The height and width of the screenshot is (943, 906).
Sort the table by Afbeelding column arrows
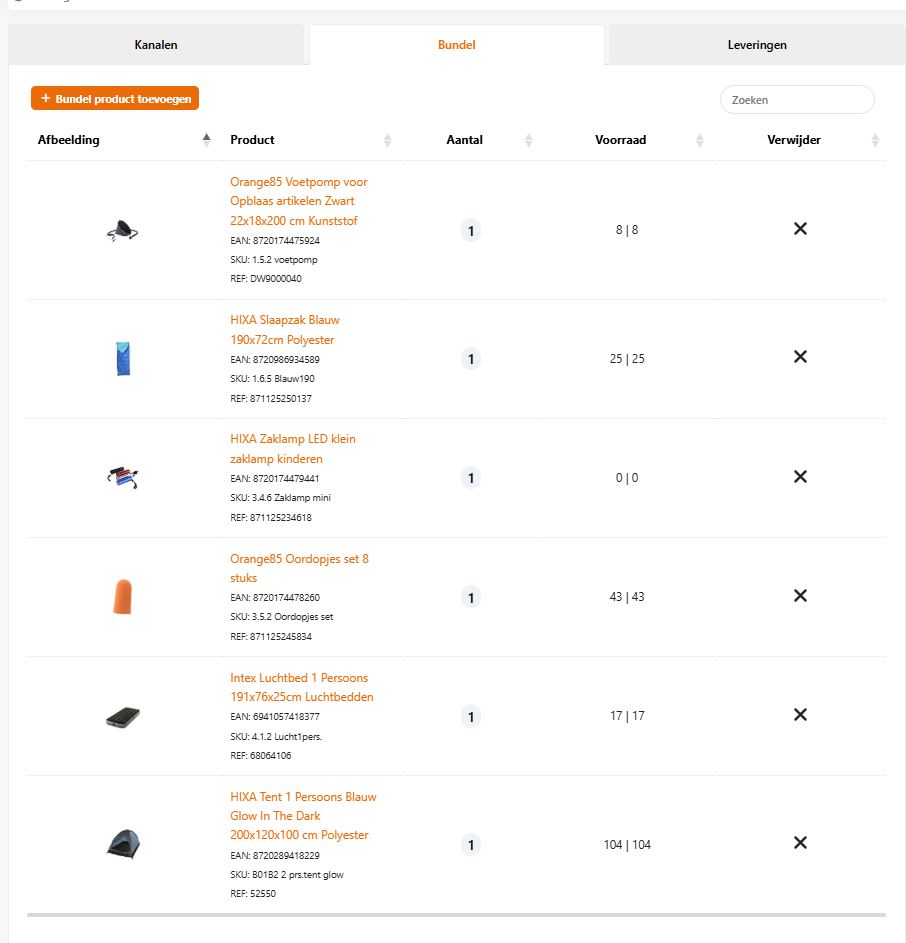(x=207, y=140)
